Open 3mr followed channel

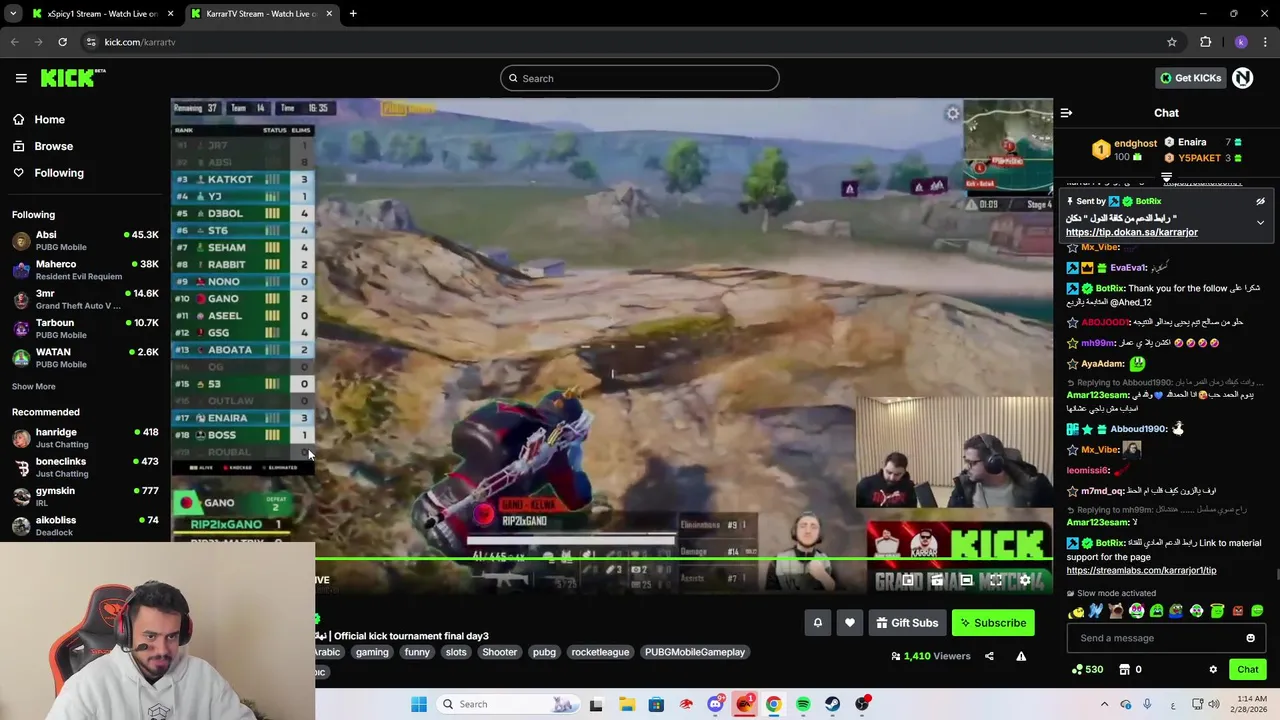(85, 299)
